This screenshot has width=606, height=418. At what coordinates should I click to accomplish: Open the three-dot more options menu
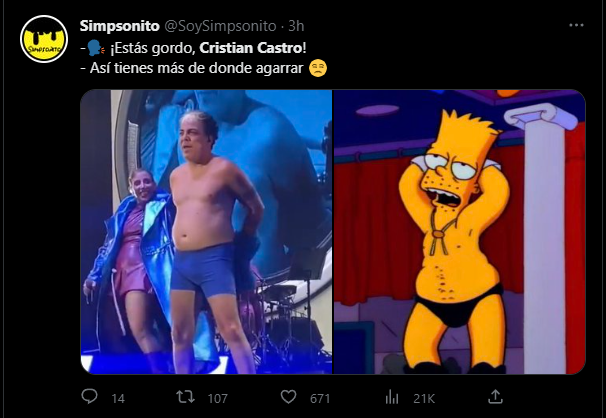coord(576,25)
